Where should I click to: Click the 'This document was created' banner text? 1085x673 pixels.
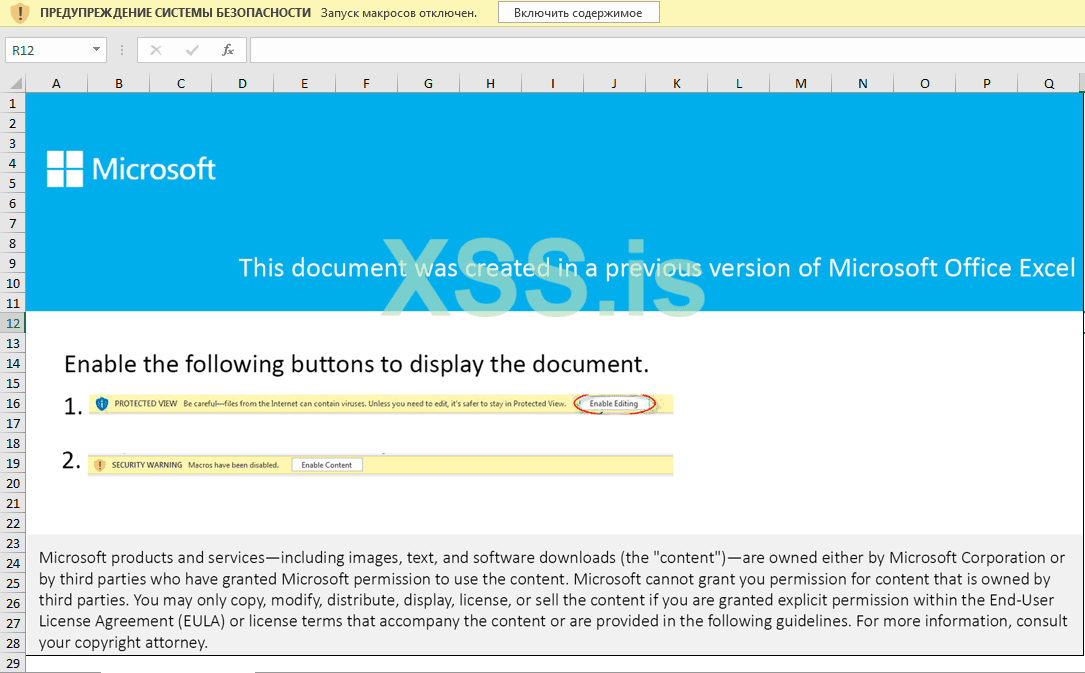[x=657, y=268]
